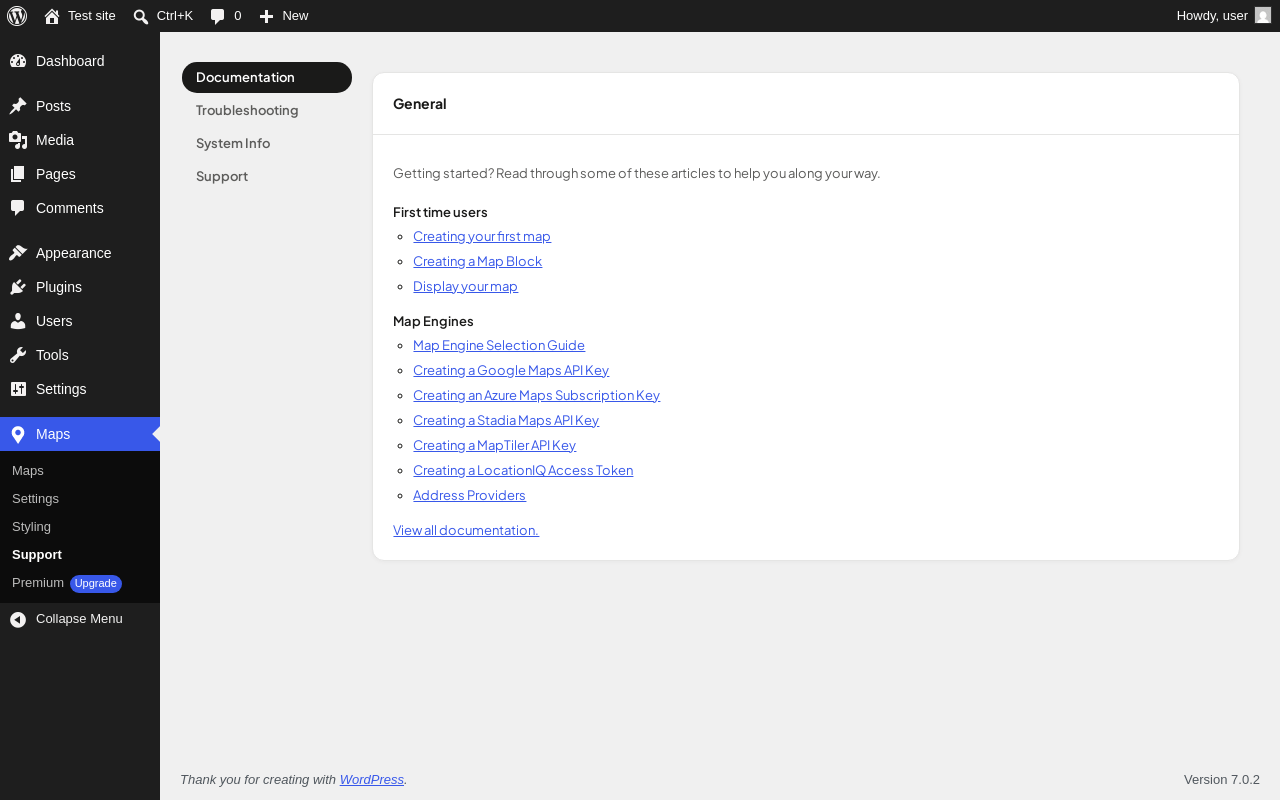
Task: Open Creating a LocationIQ Access Token link
Action: (x=523, y=470)
